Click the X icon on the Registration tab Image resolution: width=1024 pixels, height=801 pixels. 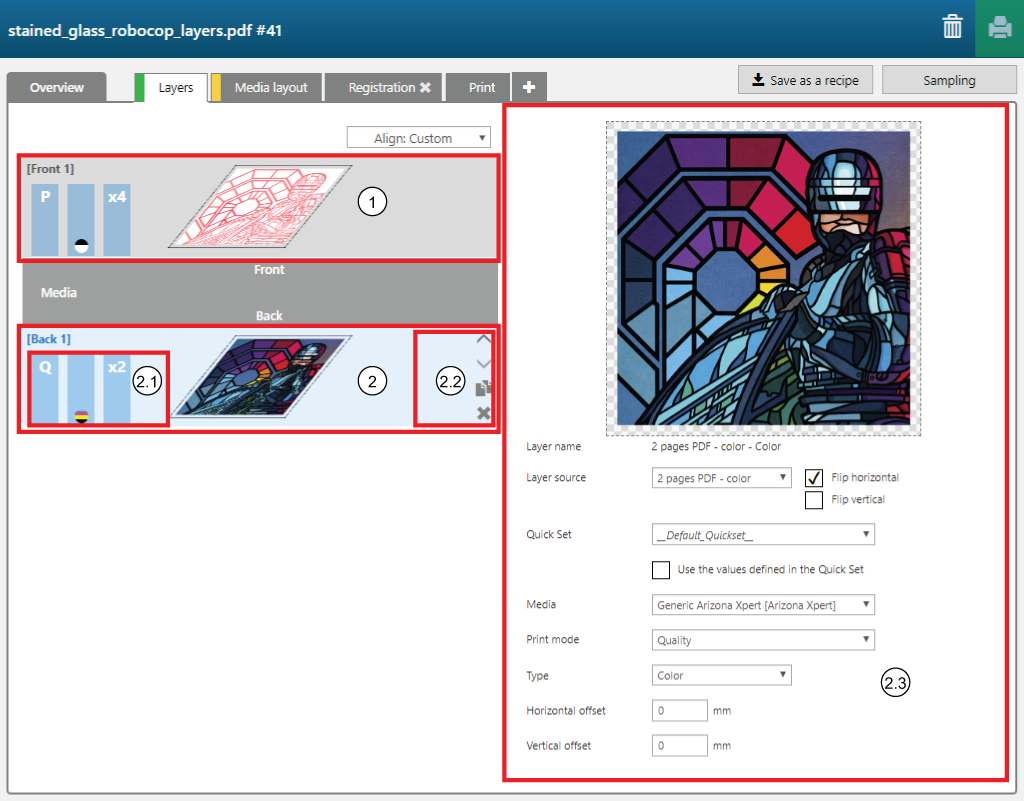pos(425,87)
